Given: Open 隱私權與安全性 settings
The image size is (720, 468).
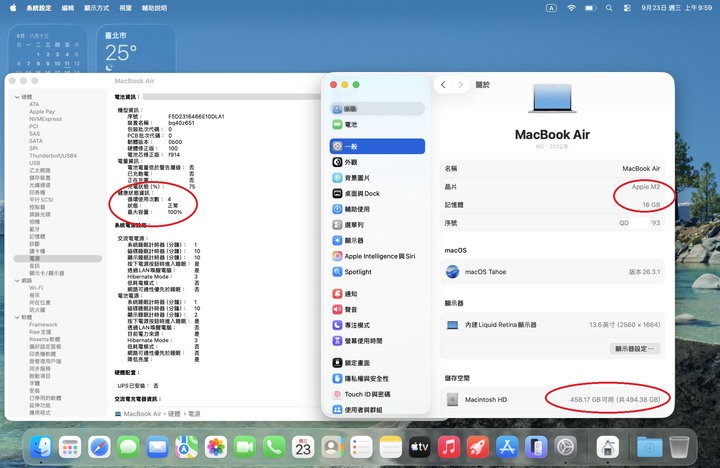Looking at the screenshot, I should point(377,378).
